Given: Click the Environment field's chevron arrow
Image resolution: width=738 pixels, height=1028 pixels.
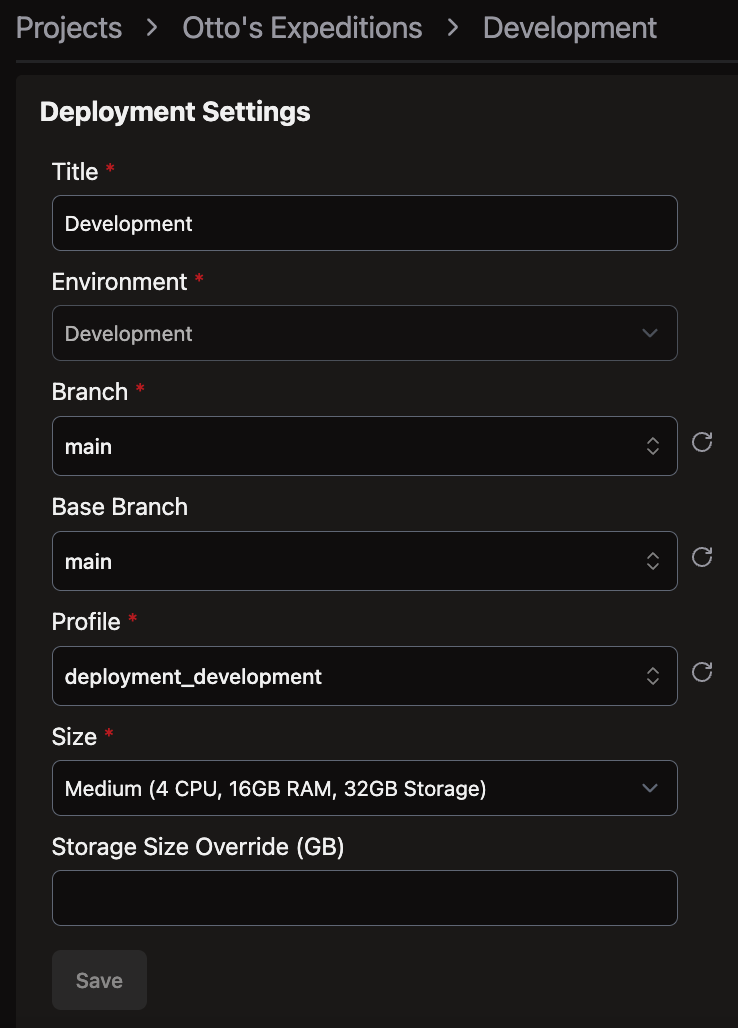Looking at the screenshot, I should point(650,333).
